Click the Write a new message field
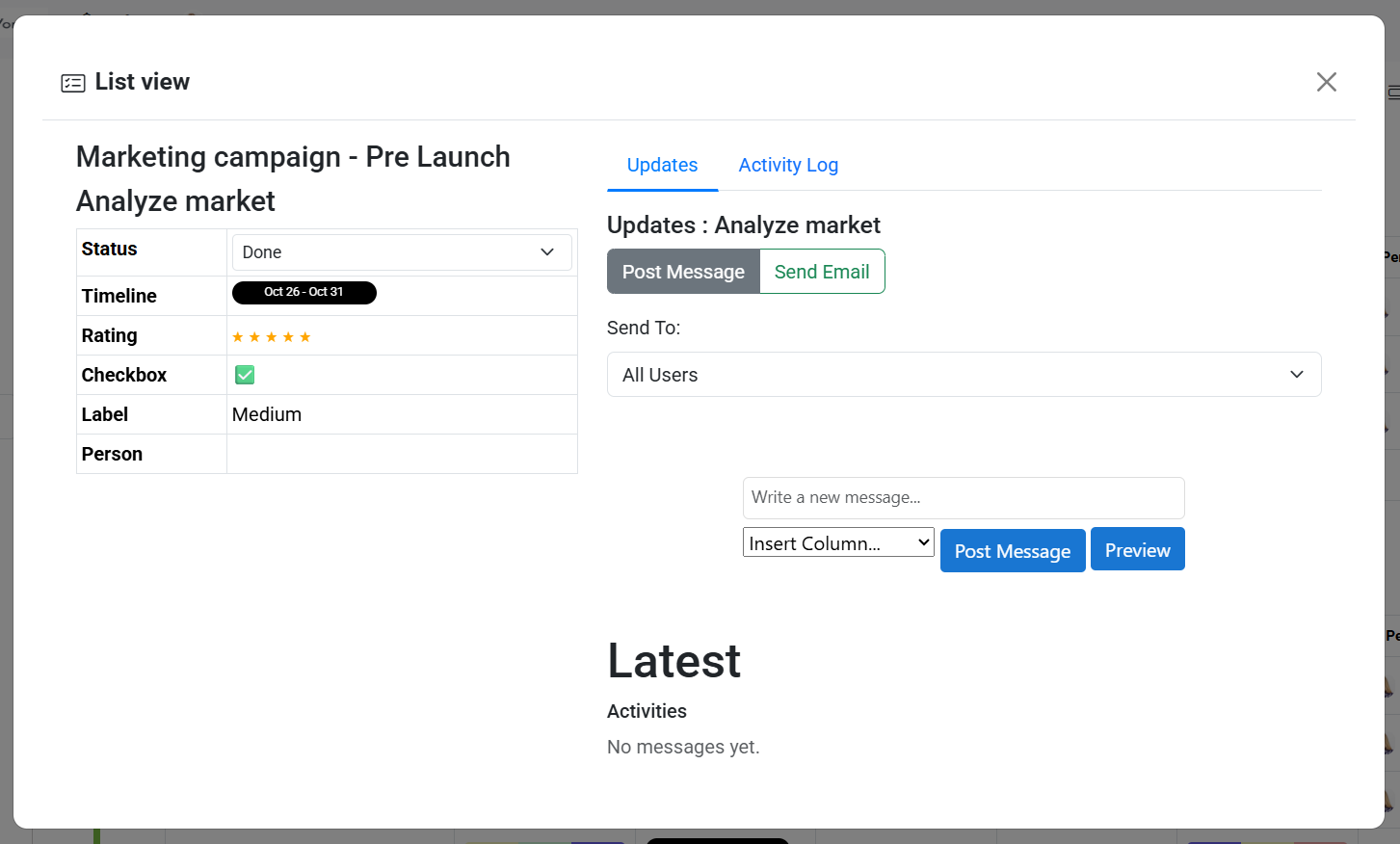Viewport: 1400px width, 844px height. pos(964,498)
